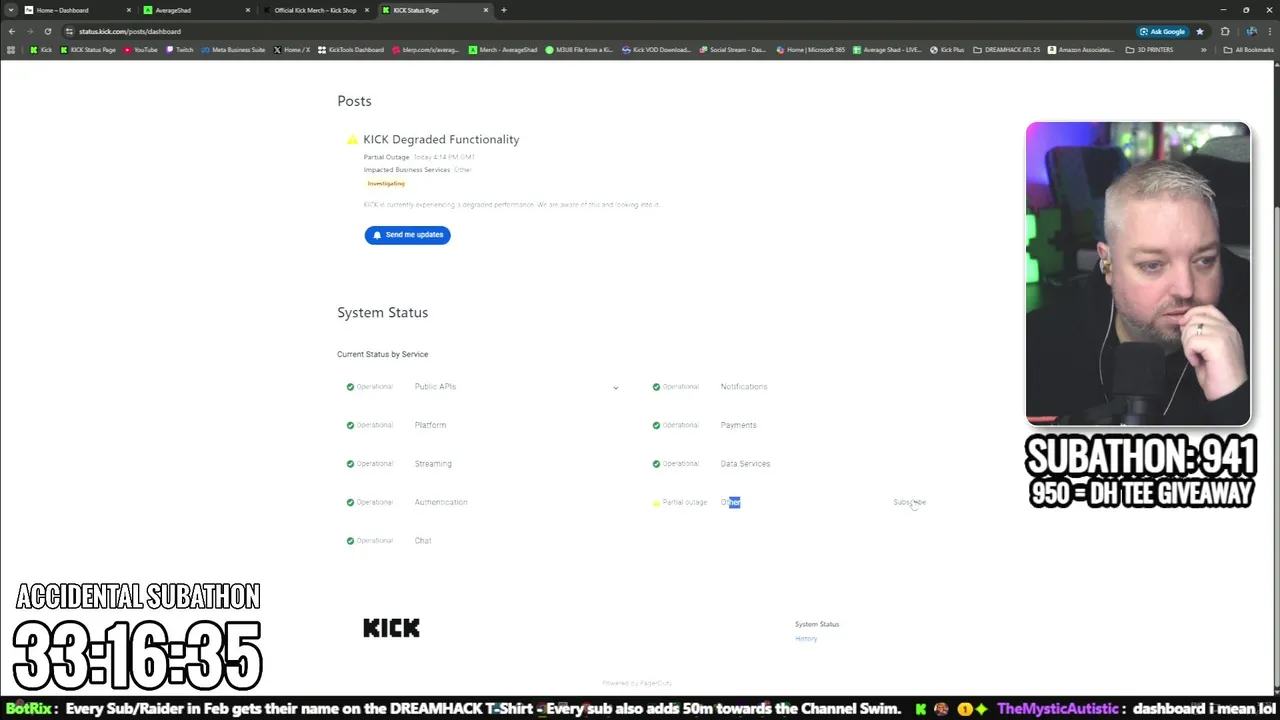Open the Chrome three-dot menu
Viewport: 1280px width, 720px height.
click(1270, 31)
